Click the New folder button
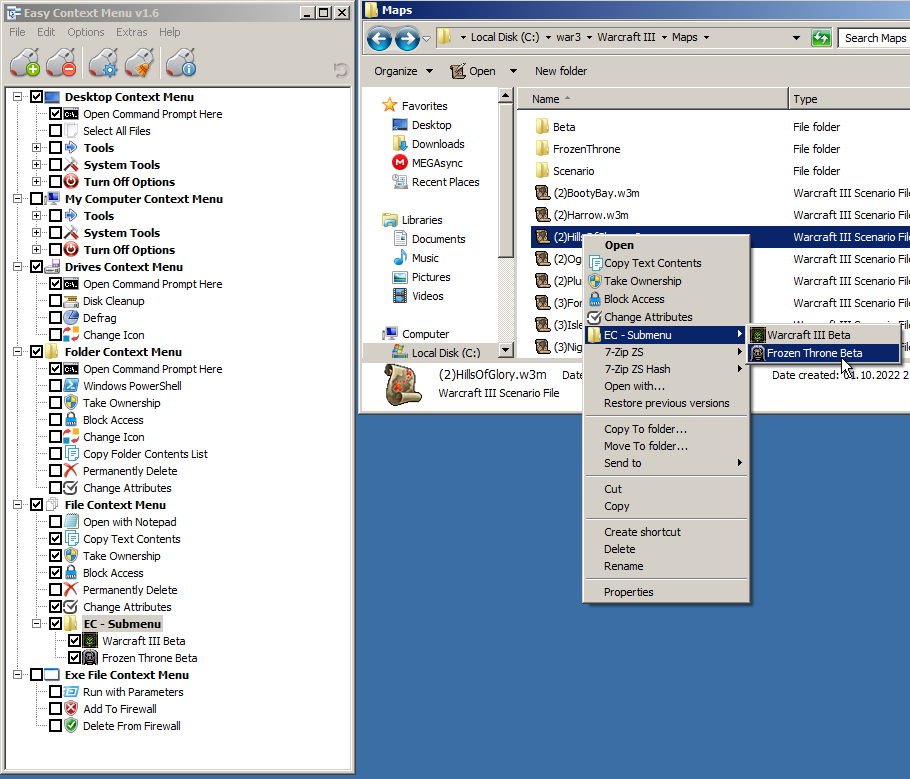Viewport: 910px width, 779px height. [x=561, y=71]
